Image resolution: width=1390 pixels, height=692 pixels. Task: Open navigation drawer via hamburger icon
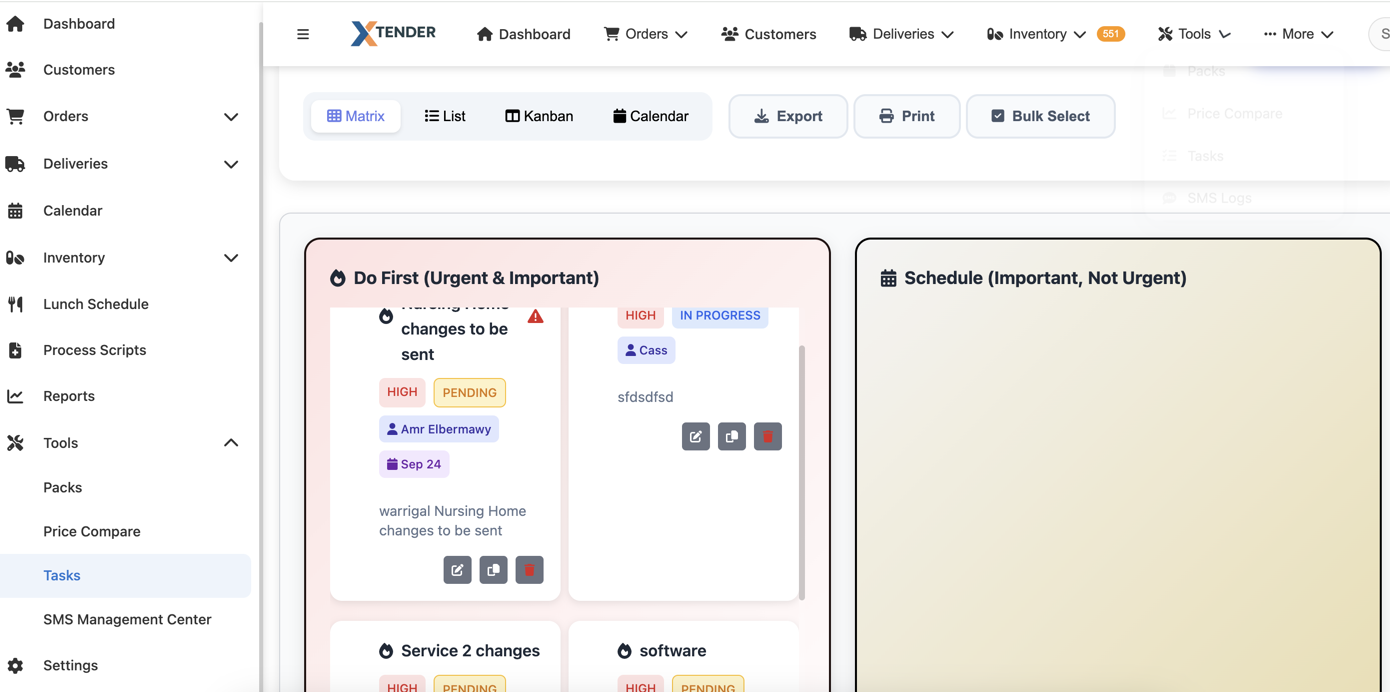[x=303, y=33]
